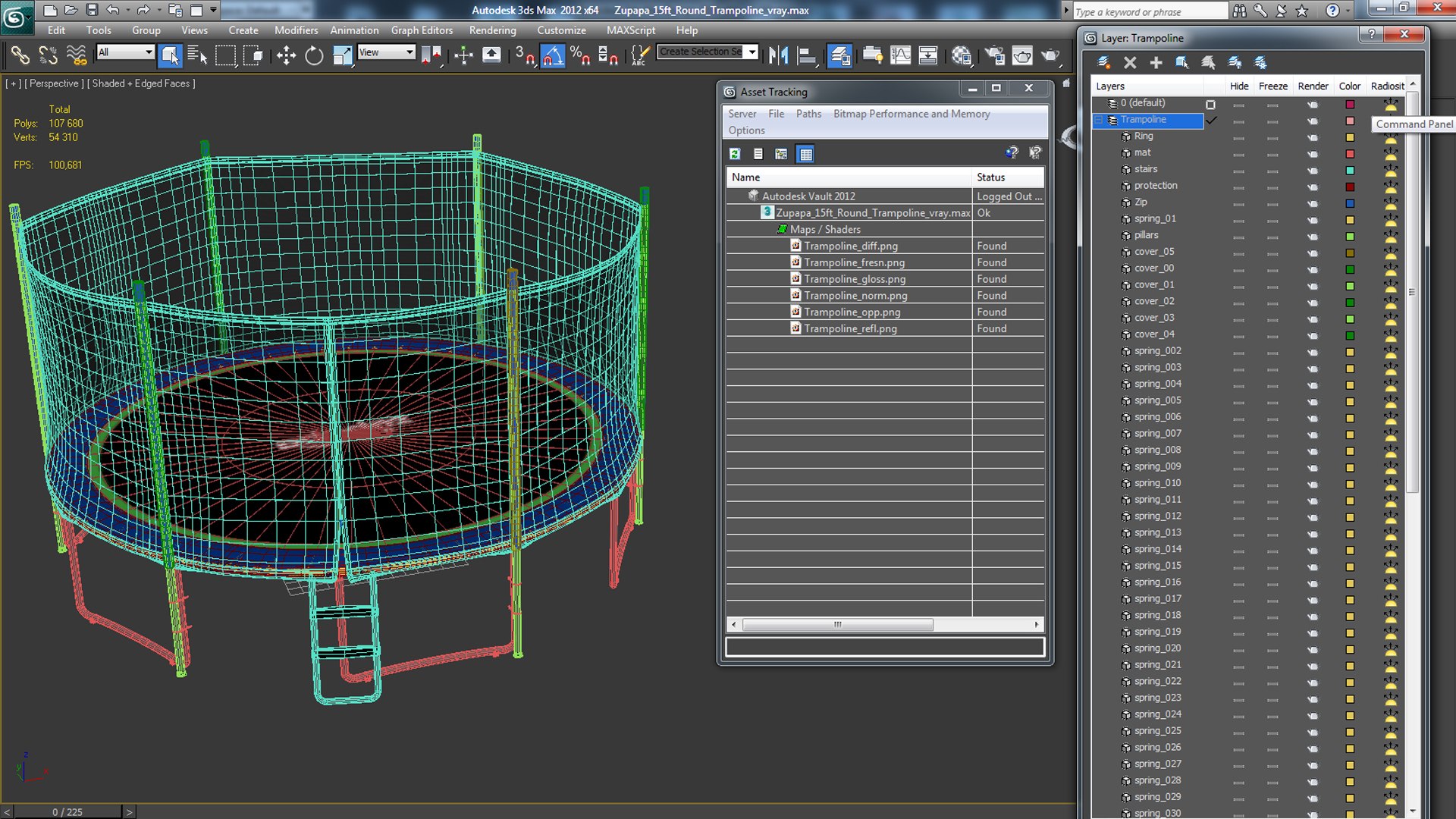Open Paths menu in Asset Tracking
1456x819 pixels.
tap(808, 114)
